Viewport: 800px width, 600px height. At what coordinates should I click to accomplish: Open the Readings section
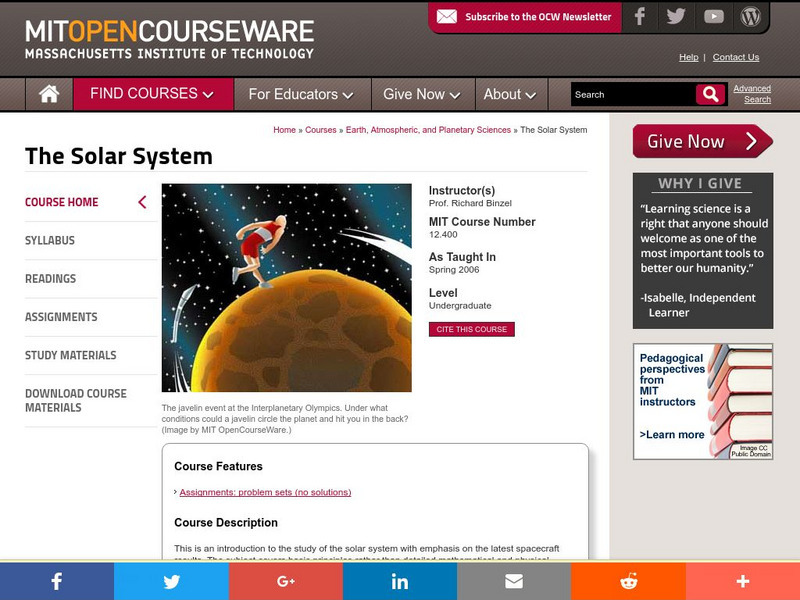click(51, 279)
